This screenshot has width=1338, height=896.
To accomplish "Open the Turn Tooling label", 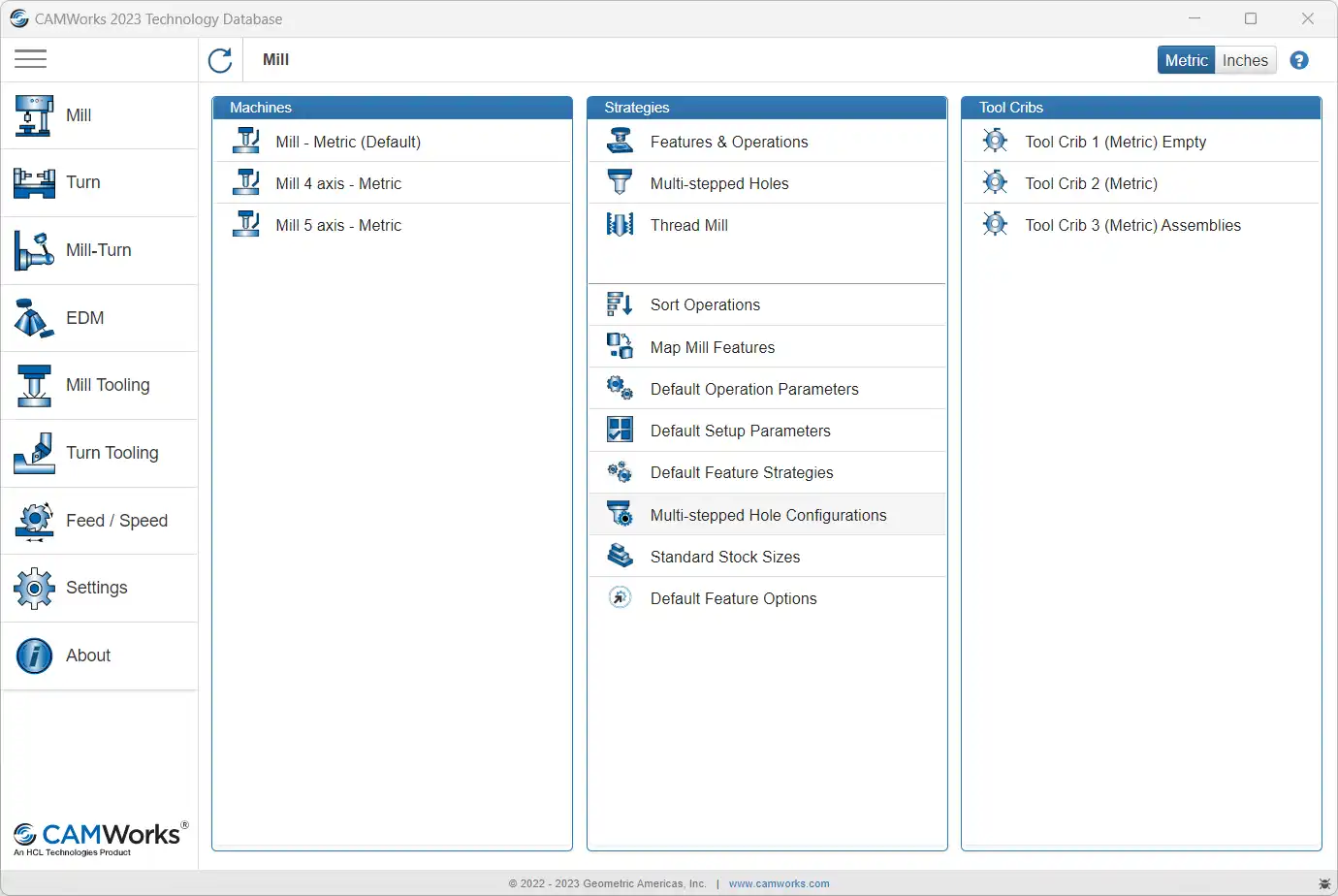I will [x=112, y=453].
